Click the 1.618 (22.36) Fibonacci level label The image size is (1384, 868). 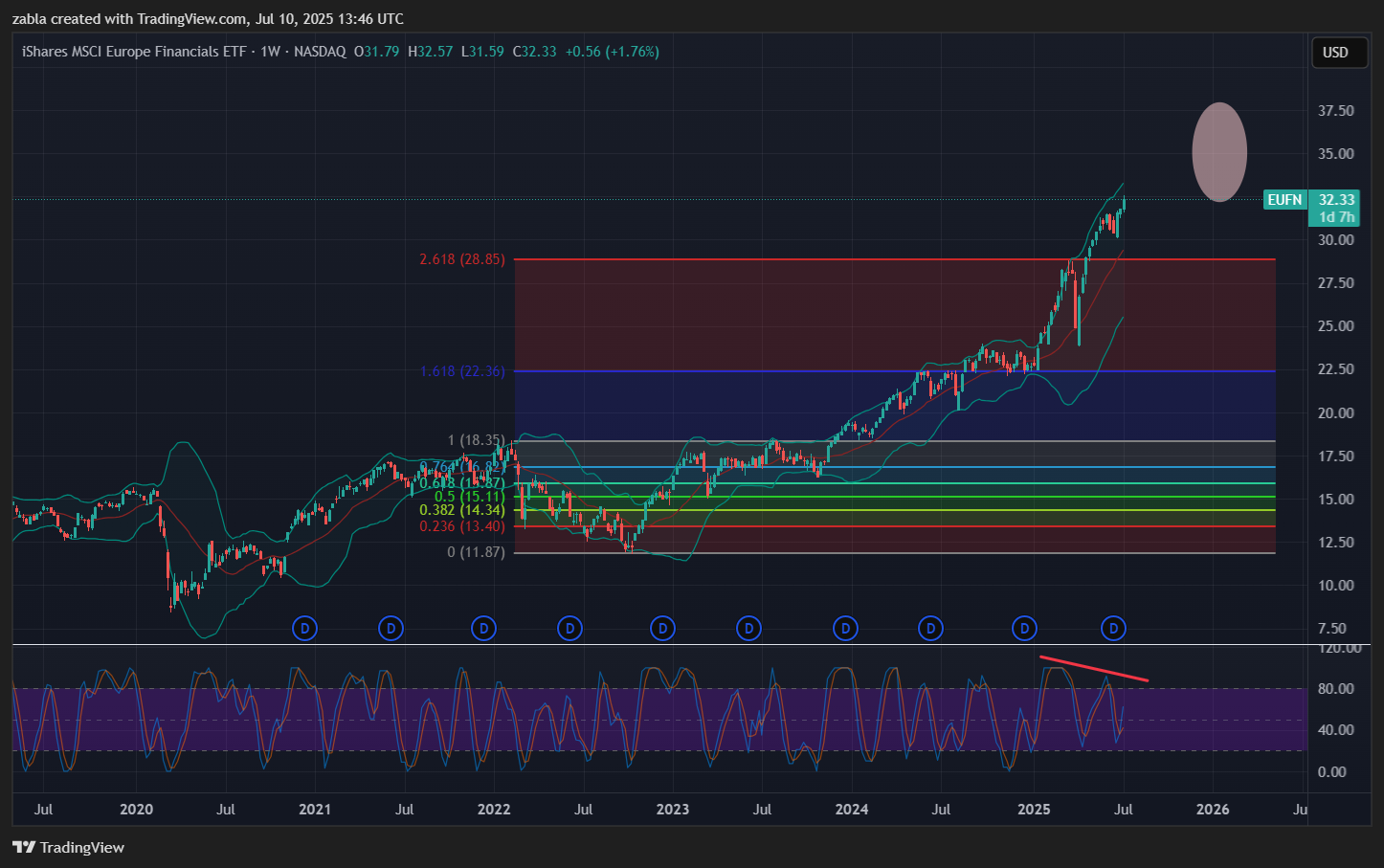pyautogui.click(x=461, y=371)
